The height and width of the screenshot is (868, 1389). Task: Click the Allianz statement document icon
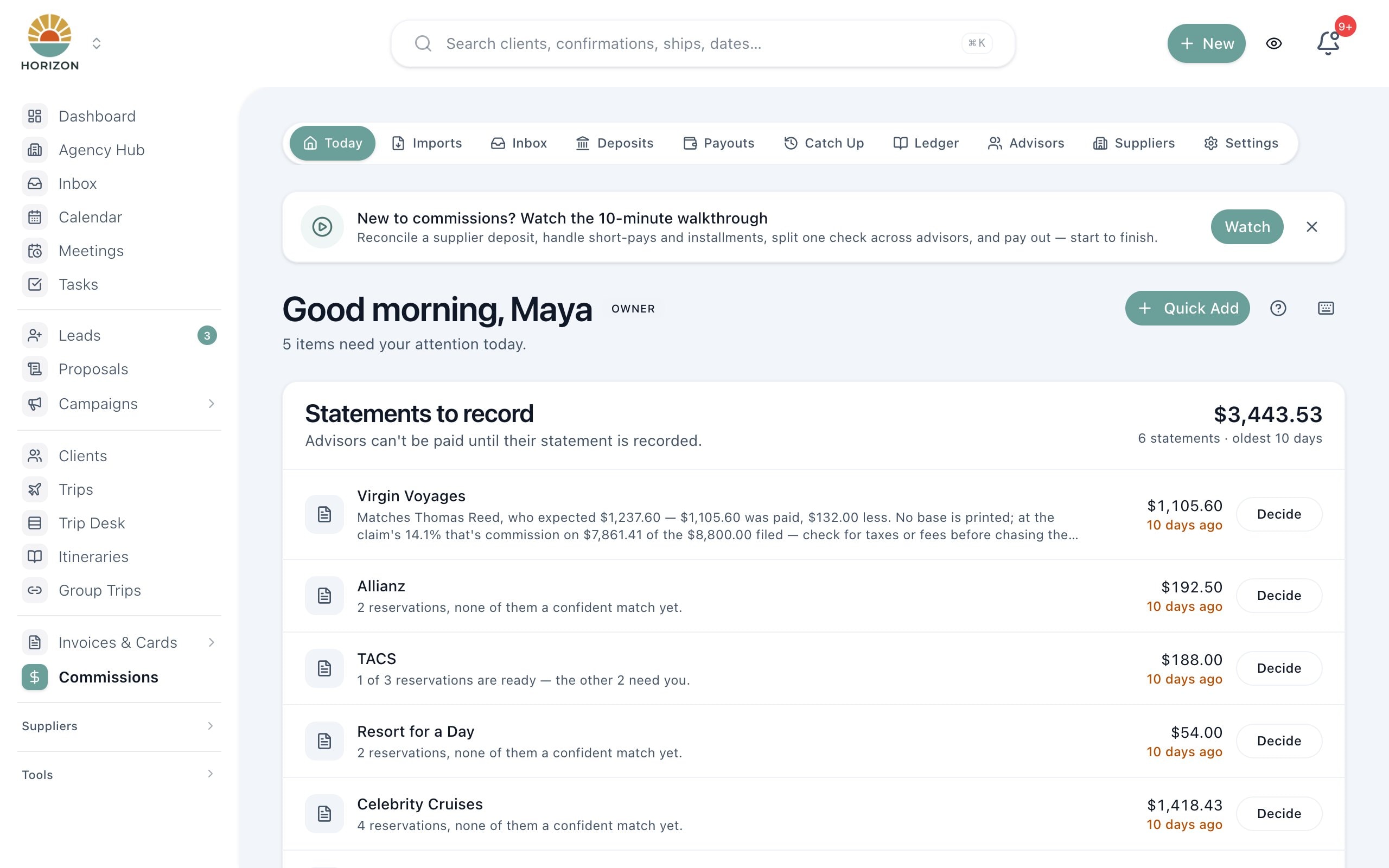click(x=324, y=595)
